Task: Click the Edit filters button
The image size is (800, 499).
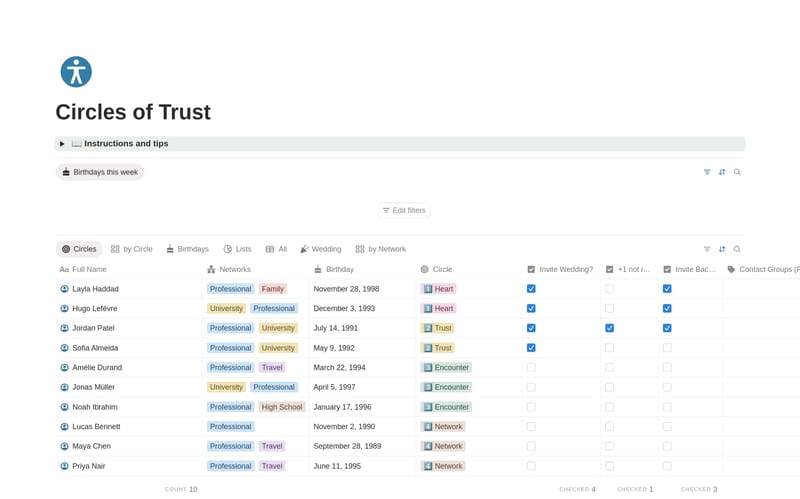Action: [404, 210]
